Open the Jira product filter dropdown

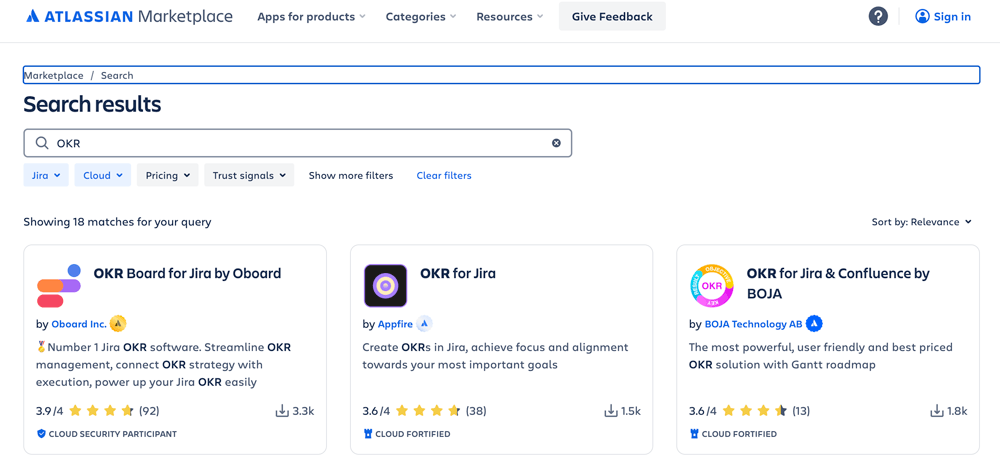click(x=46, y=175)
